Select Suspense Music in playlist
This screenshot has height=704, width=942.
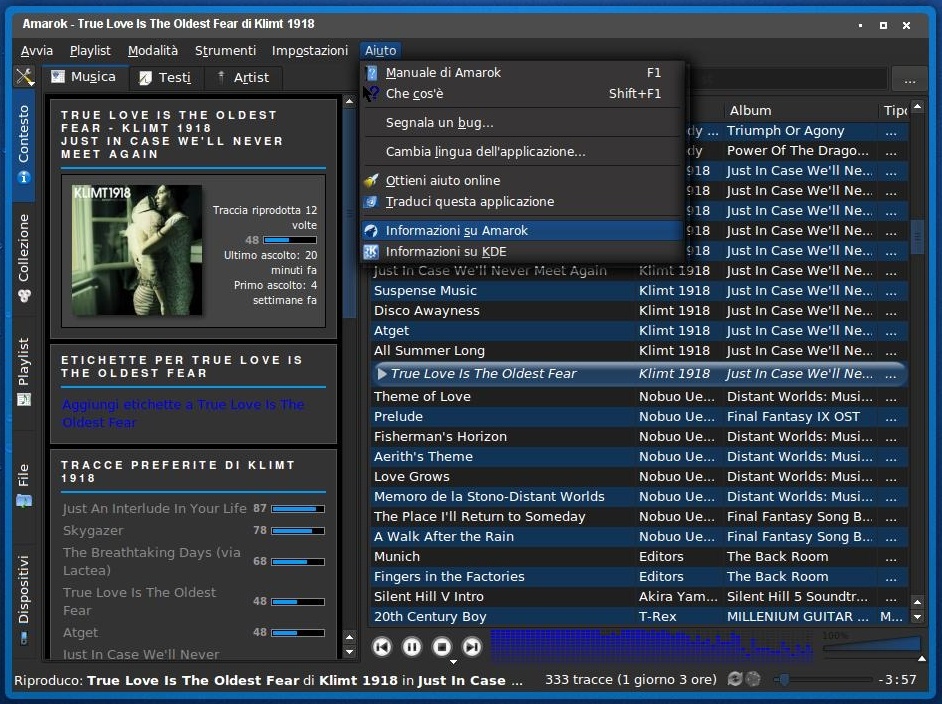pyautogui.click(x=639, y=291)
